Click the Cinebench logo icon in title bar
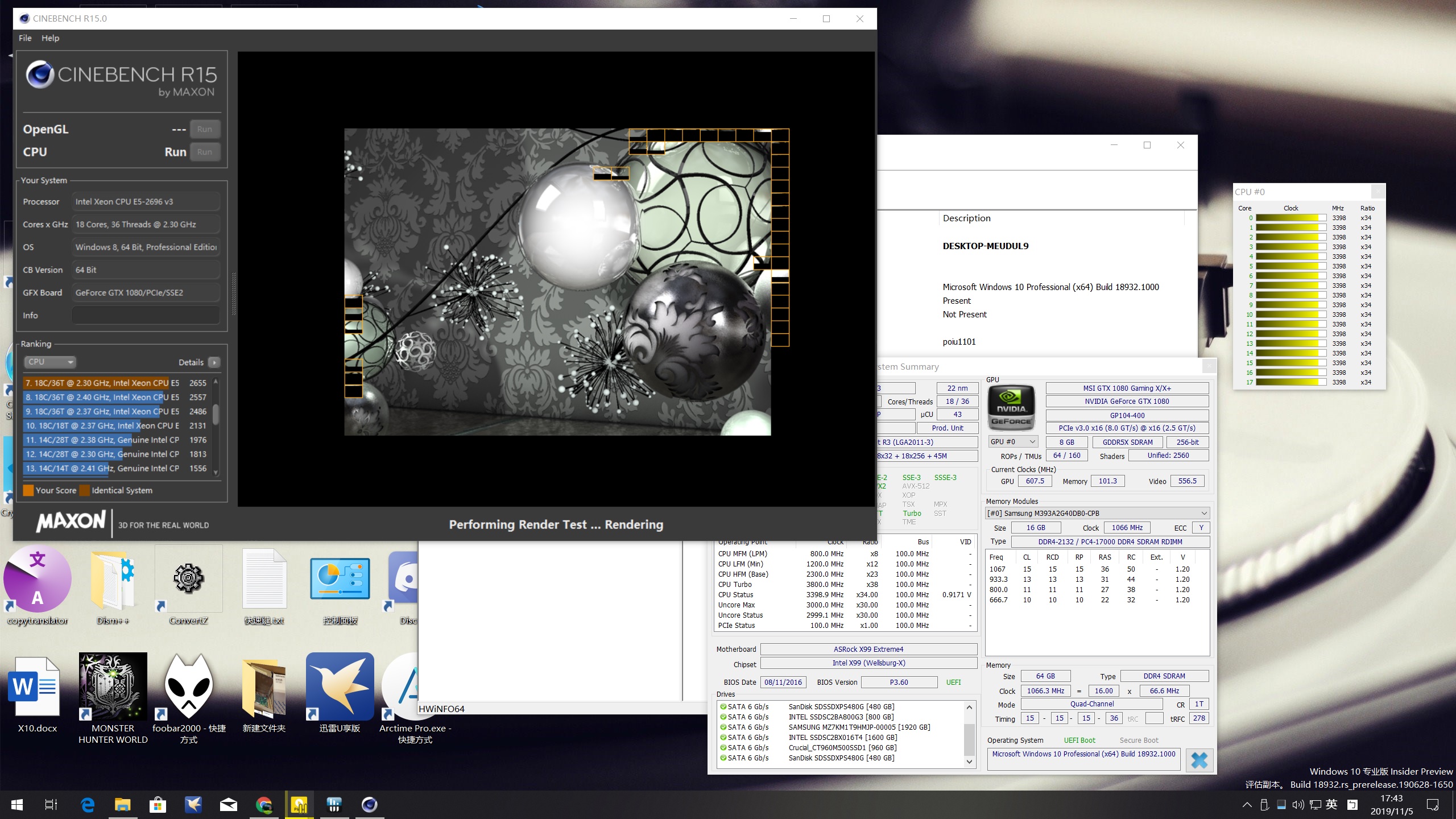The height and width of the screenshot is (819, 1456). click(x=24, y=18)
